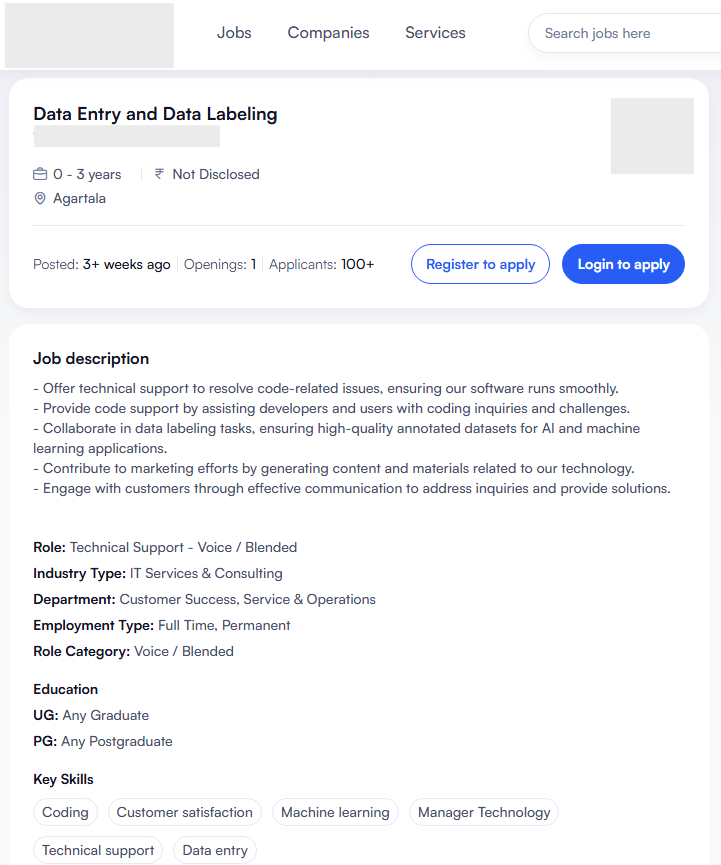
Task: Select the Manager Technology skill chip
Action: click(x=484, y=812)
